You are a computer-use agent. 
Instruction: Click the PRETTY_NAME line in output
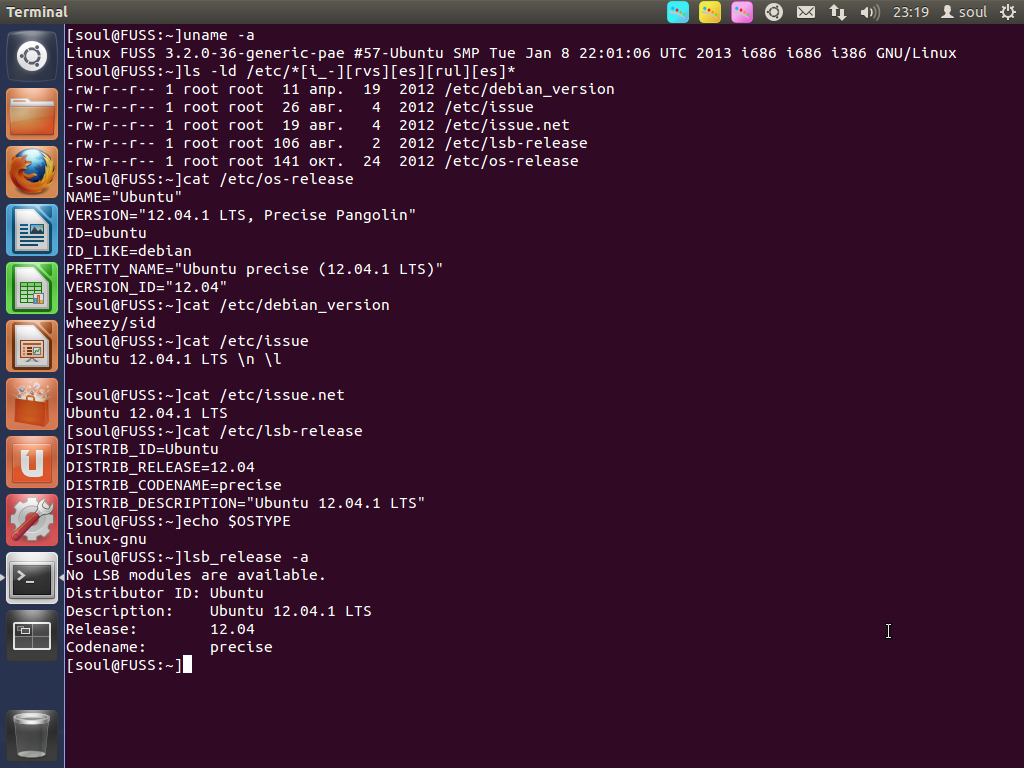(255, 269)
